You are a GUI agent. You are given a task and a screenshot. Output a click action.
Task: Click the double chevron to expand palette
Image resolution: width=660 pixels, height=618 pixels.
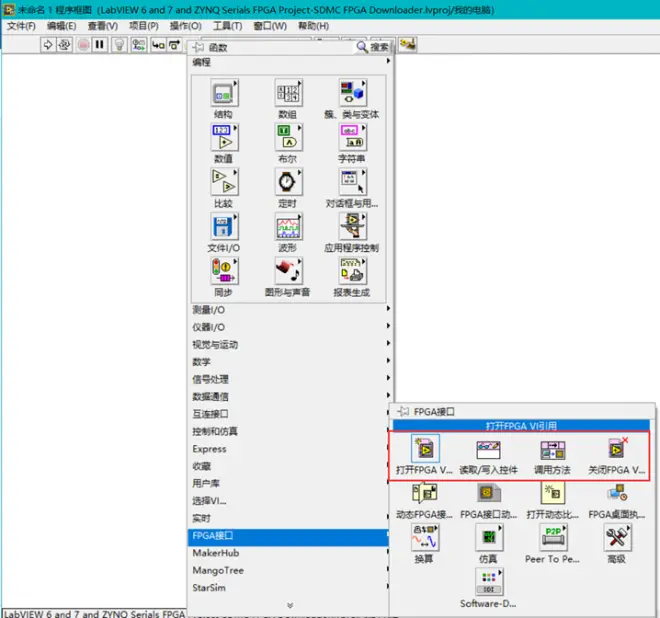coord(290,605)
